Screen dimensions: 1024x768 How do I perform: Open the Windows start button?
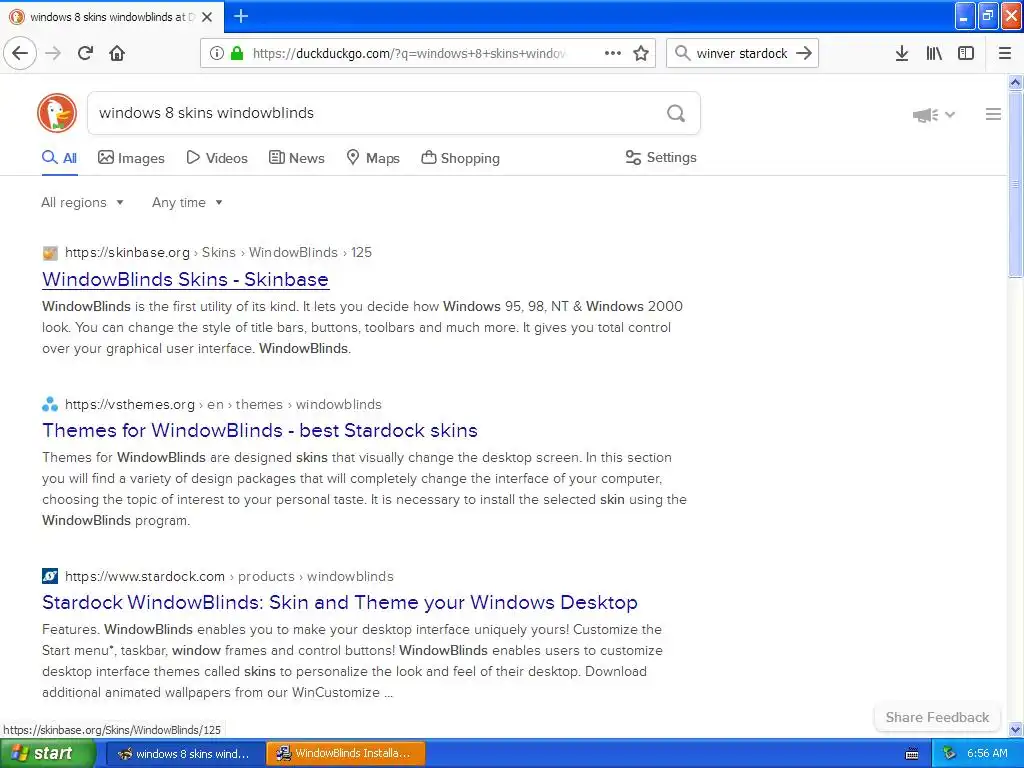[46, 754]
